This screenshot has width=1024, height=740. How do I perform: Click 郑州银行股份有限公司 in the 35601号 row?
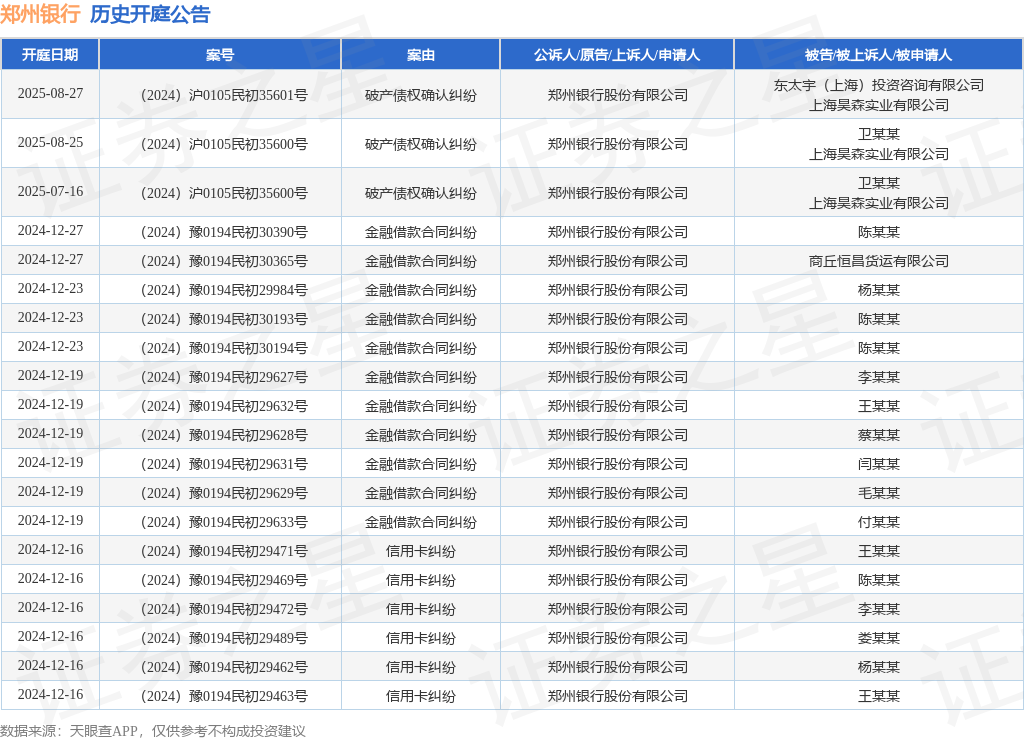(x=617, y=95)
